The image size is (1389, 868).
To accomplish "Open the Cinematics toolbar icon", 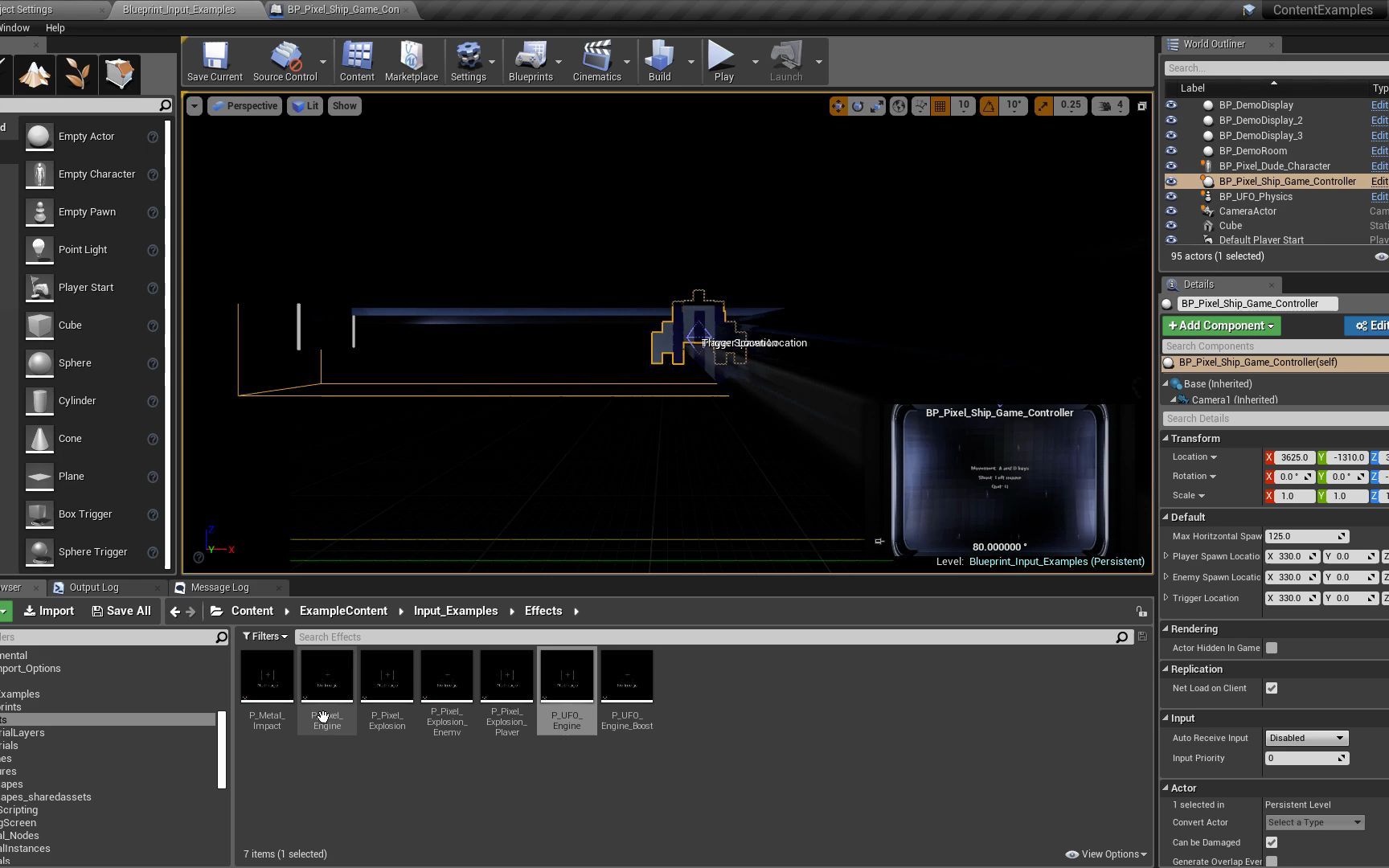I will coord(596,62).
